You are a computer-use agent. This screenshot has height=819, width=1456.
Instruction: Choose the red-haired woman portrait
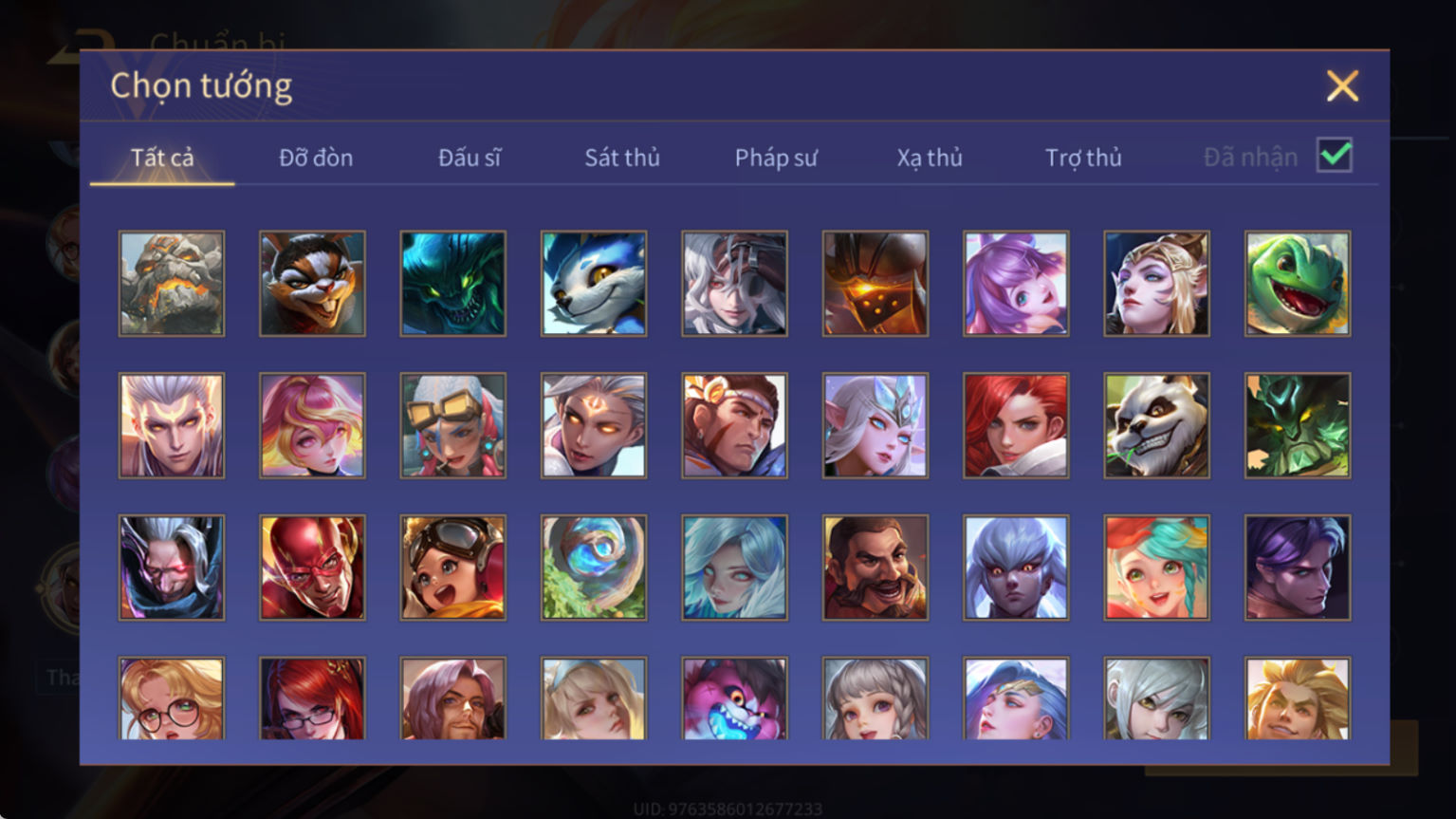point(1015,425)
